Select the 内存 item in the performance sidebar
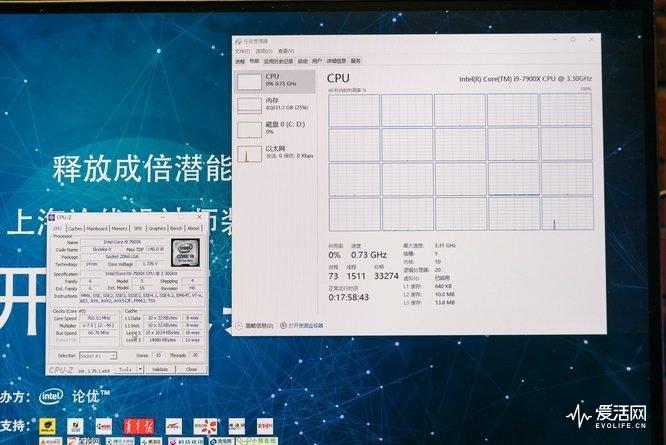This screenshot has height=445, width=666. coord(275,105)
